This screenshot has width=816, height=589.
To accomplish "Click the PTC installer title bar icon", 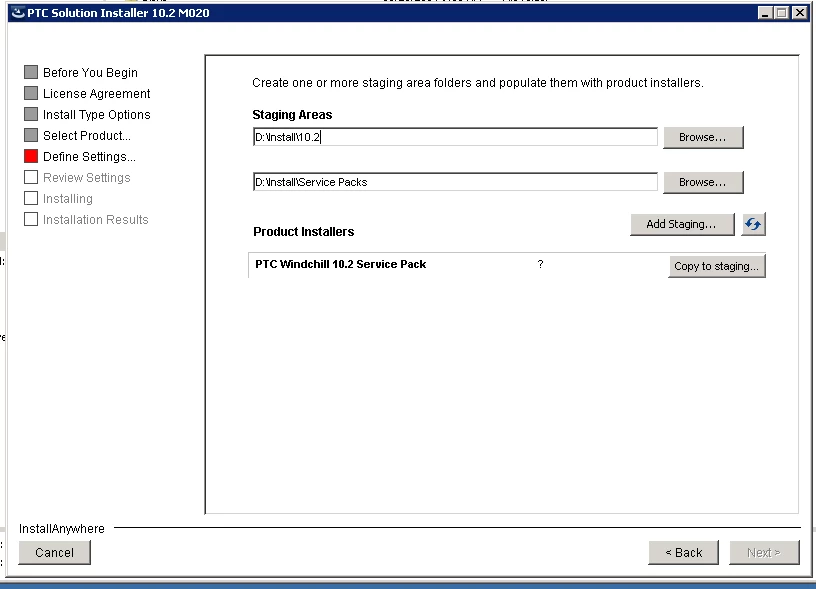I will (18, 13).
